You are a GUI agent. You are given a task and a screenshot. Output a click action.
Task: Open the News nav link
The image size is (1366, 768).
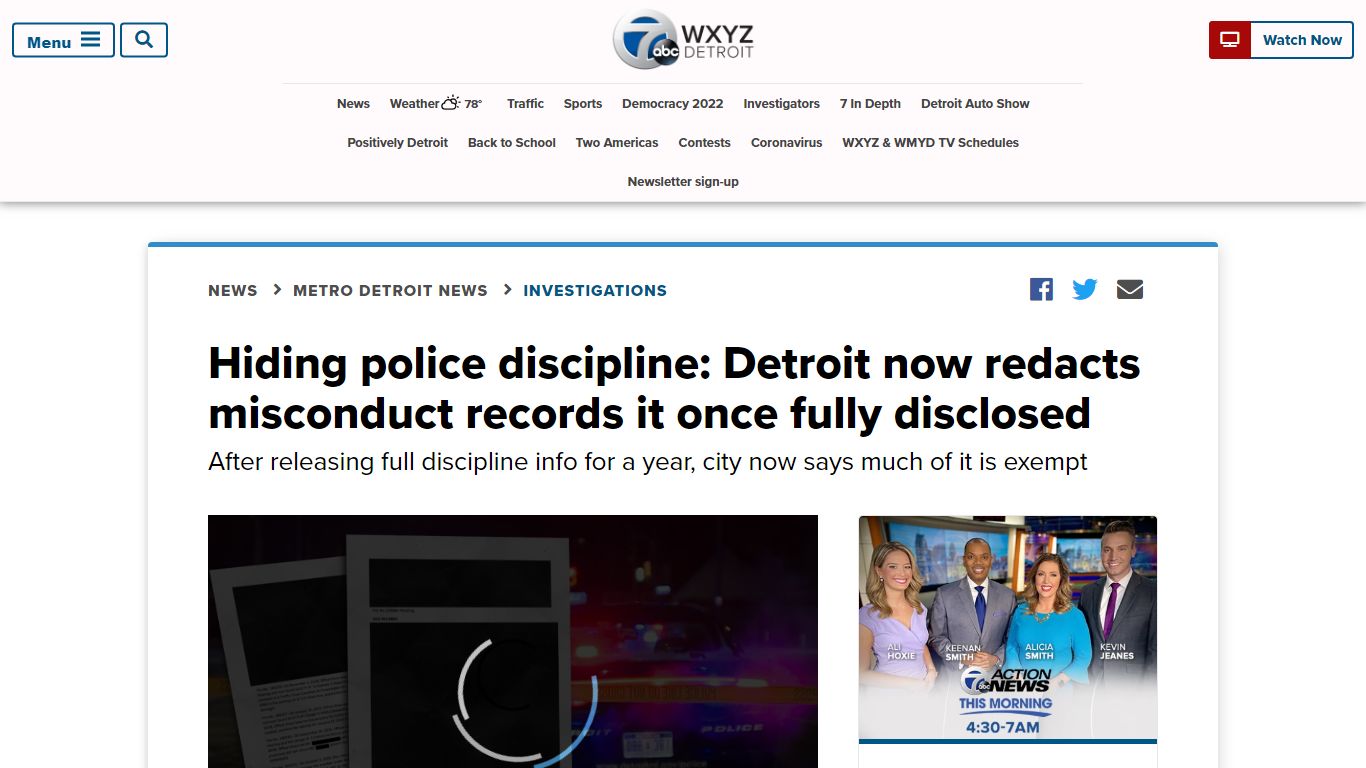click(353, 104)
